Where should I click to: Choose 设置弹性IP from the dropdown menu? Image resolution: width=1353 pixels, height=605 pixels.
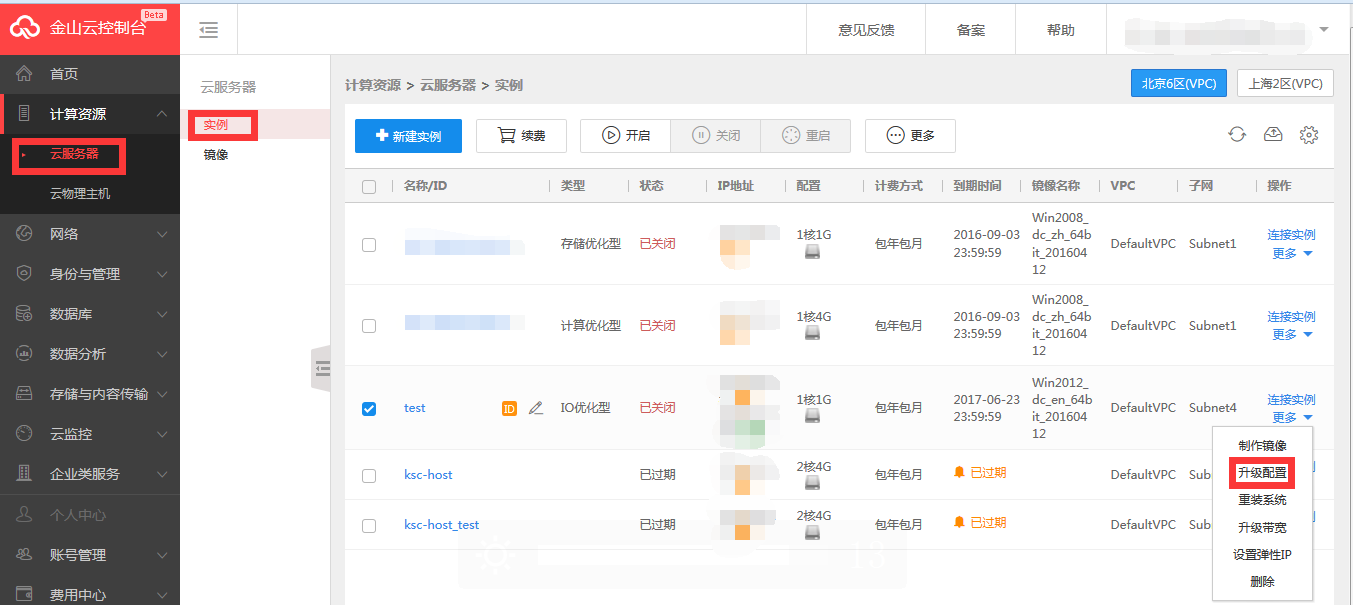click(x=1262, y=554)
